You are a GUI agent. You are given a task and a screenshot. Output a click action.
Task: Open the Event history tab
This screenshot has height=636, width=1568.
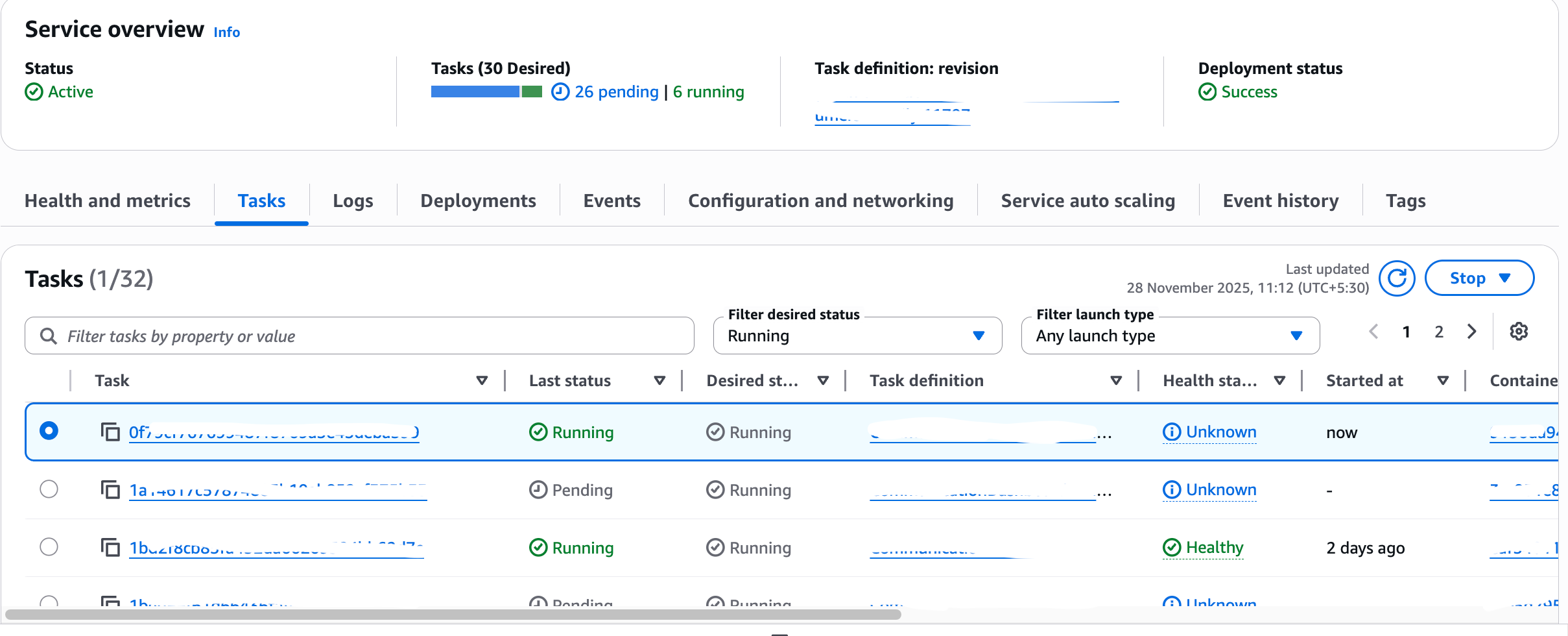tap(1281, 201)
